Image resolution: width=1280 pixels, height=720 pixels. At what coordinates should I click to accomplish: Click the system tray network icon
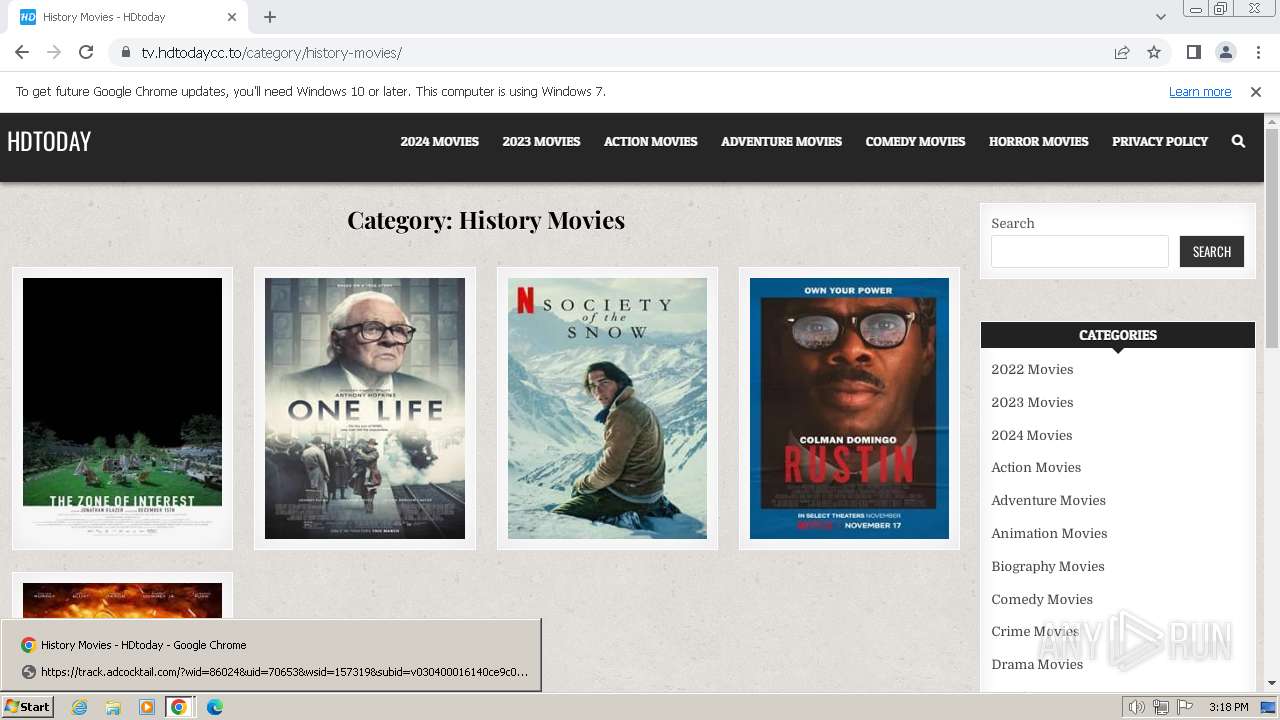1161,707
